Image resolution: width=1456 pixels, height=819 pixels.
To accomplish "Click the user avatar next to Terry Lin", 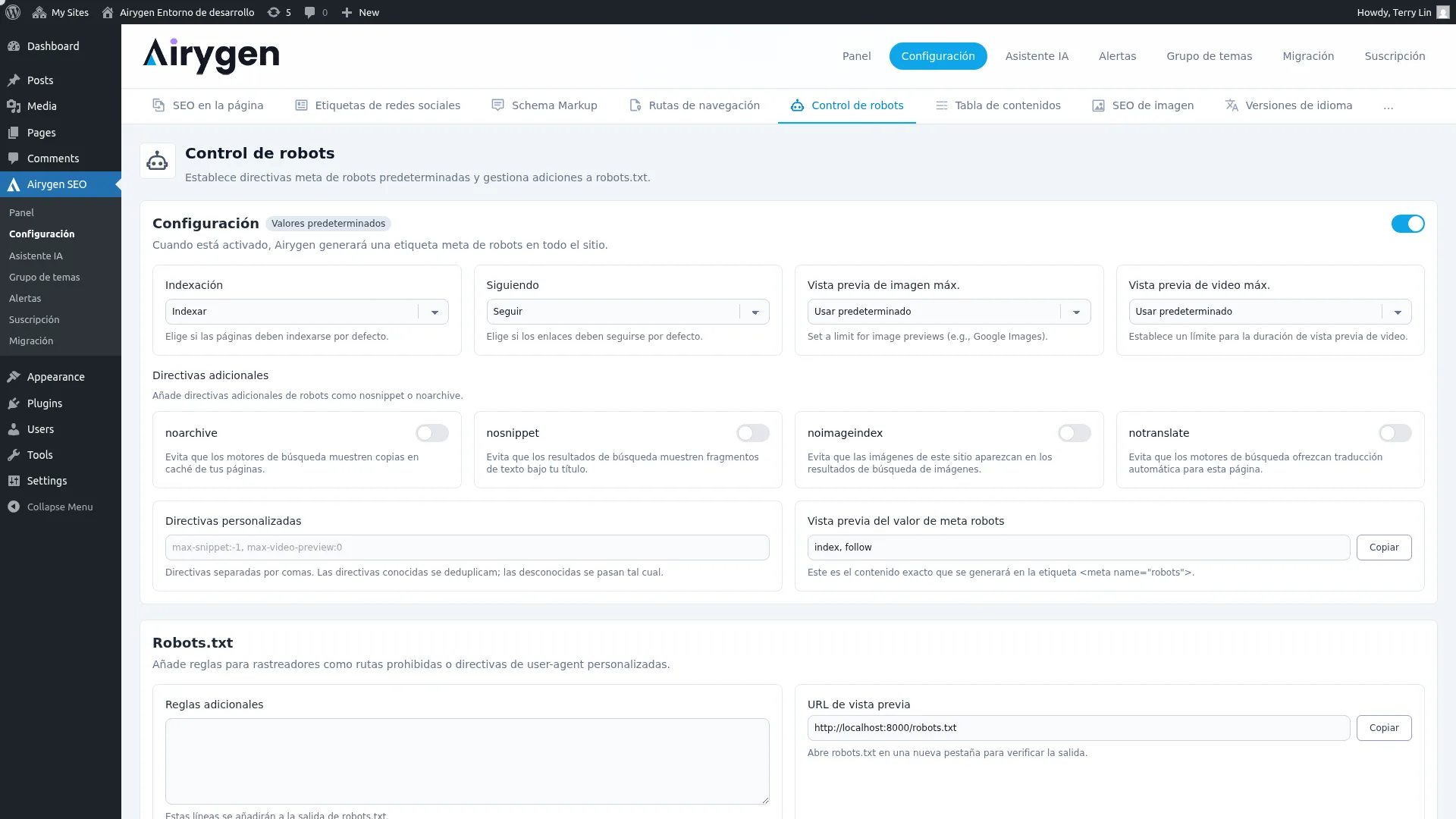I will (x=1442, y=12).
